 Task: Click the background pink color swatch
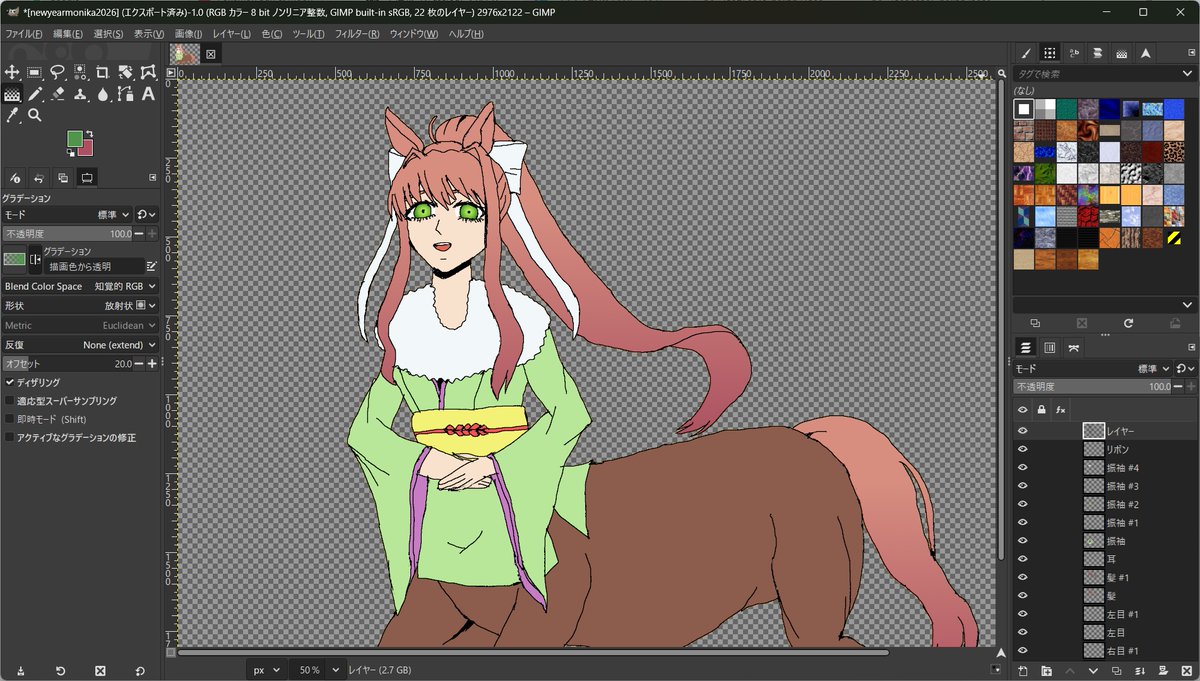click(x=87, y=150)
